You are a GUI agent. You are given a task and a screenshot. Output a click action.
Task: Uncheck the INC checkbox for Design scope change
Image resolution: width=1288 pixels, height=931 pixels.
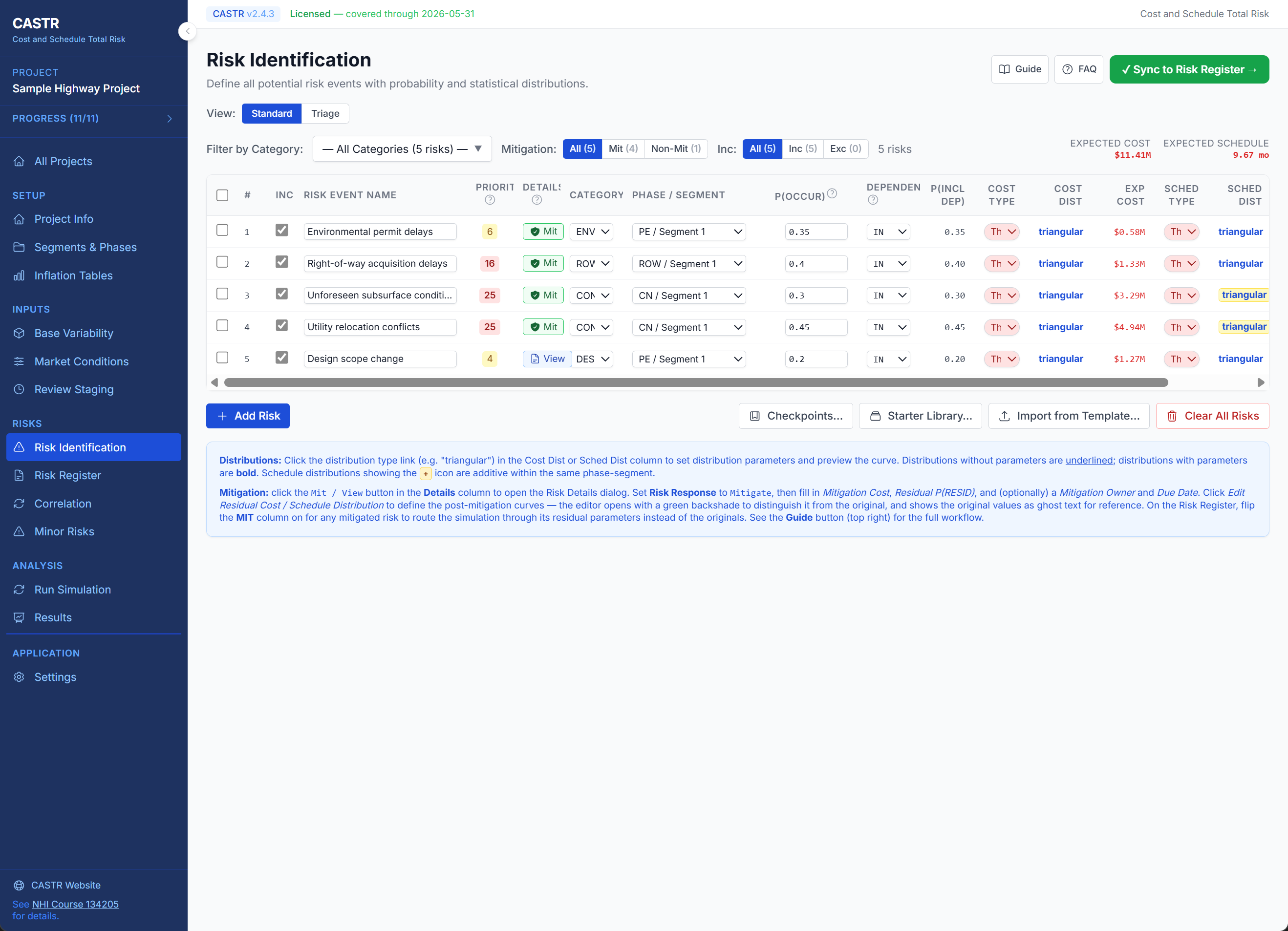point(281,357)
